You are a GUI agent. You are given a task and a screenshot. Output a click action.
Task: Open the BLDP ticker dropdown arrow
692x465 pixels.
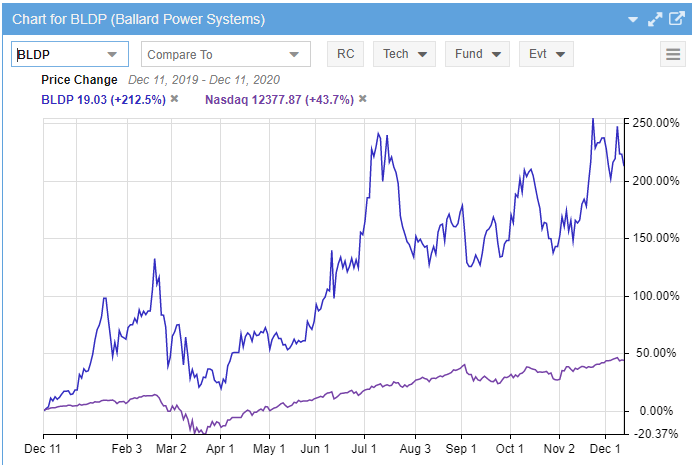(112, 54)
